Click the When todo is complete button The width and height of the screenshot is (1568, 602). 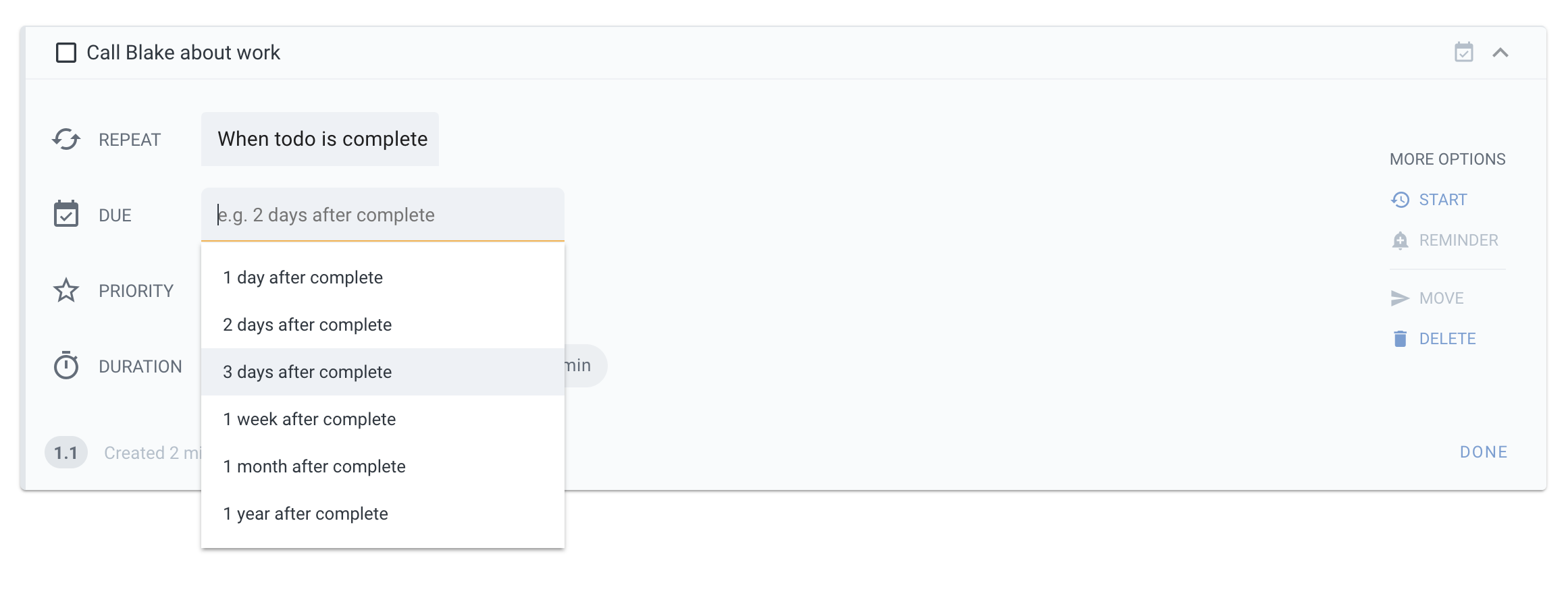point(321,139)
